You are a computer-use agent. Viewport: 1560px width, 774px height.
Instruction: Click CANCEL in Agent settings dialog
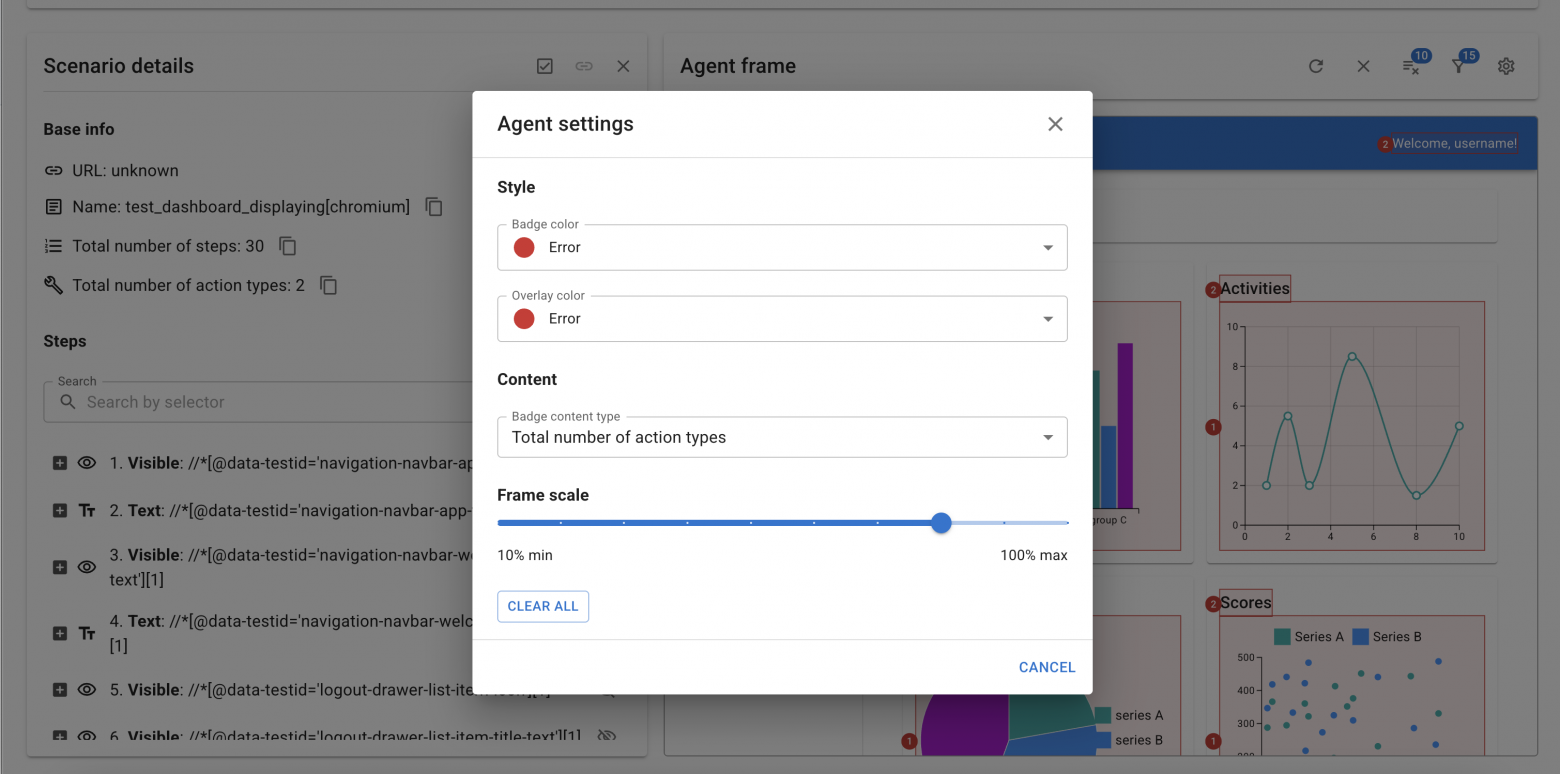tap(1047, 667)
